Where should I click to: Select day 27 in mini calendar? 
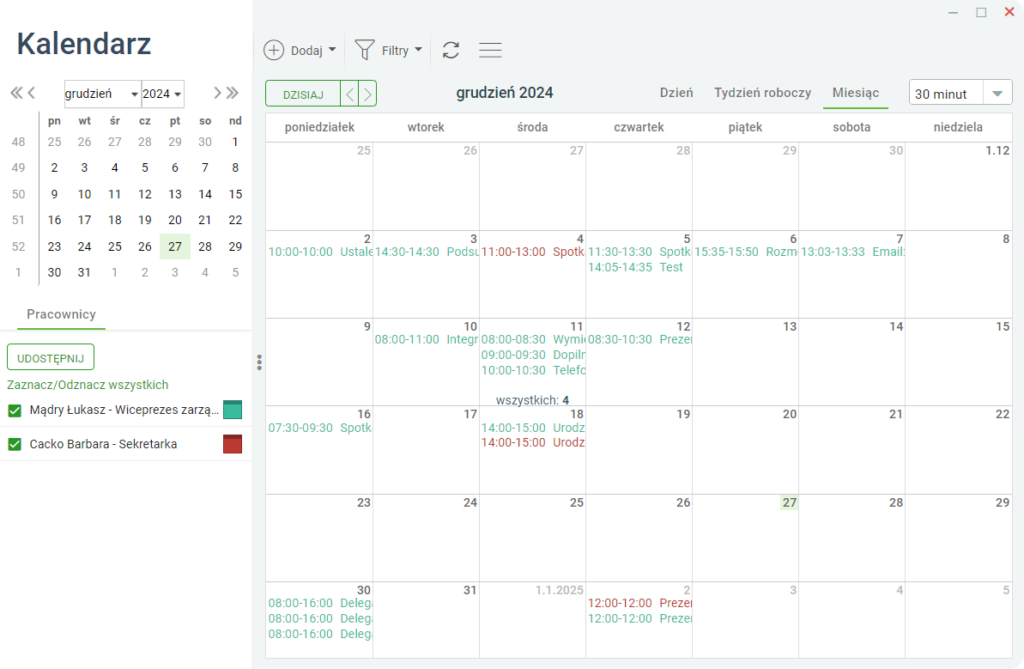tap(175, 246)
